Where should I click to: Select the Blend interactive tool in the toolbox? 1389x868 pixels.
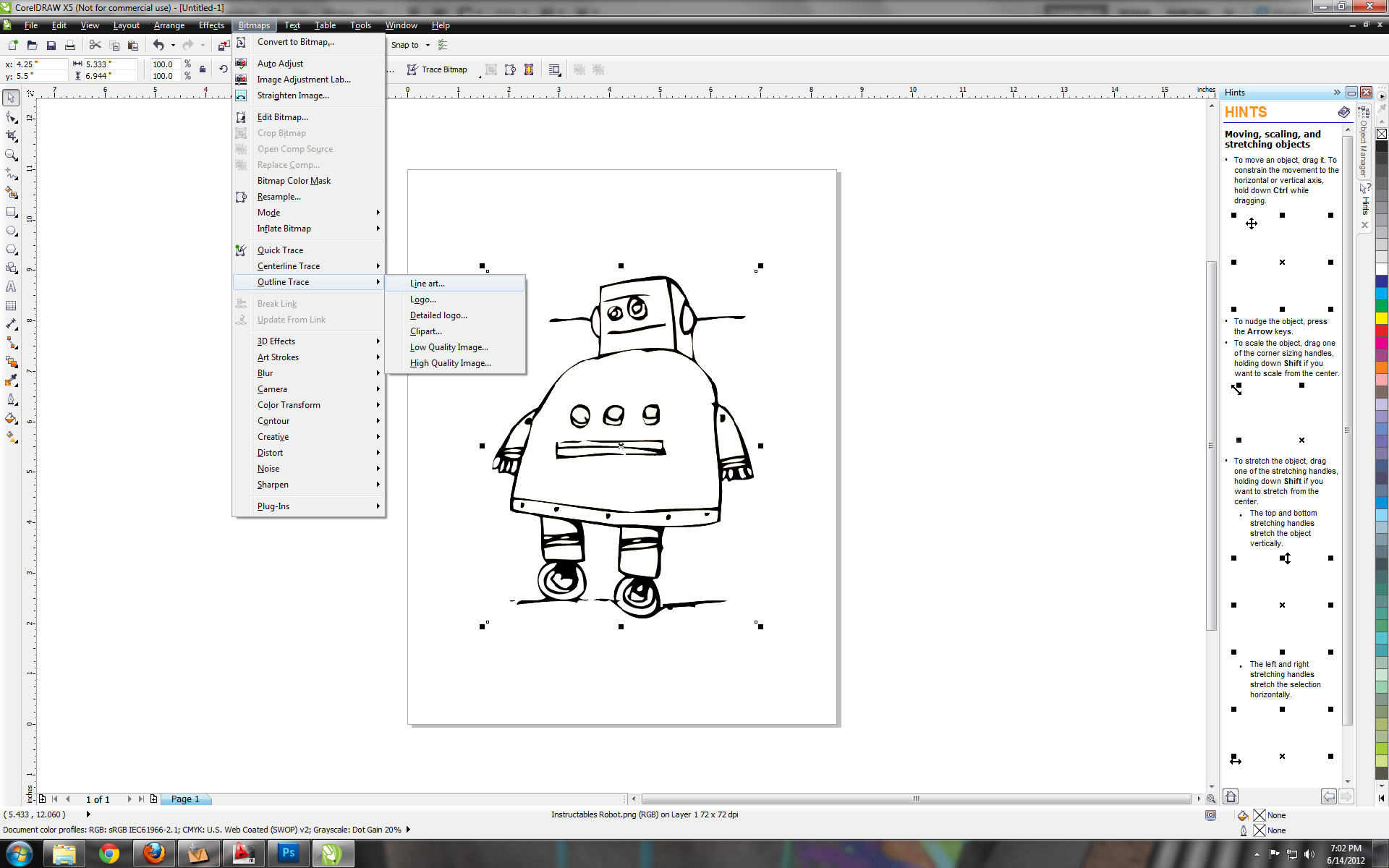point(11,362)
